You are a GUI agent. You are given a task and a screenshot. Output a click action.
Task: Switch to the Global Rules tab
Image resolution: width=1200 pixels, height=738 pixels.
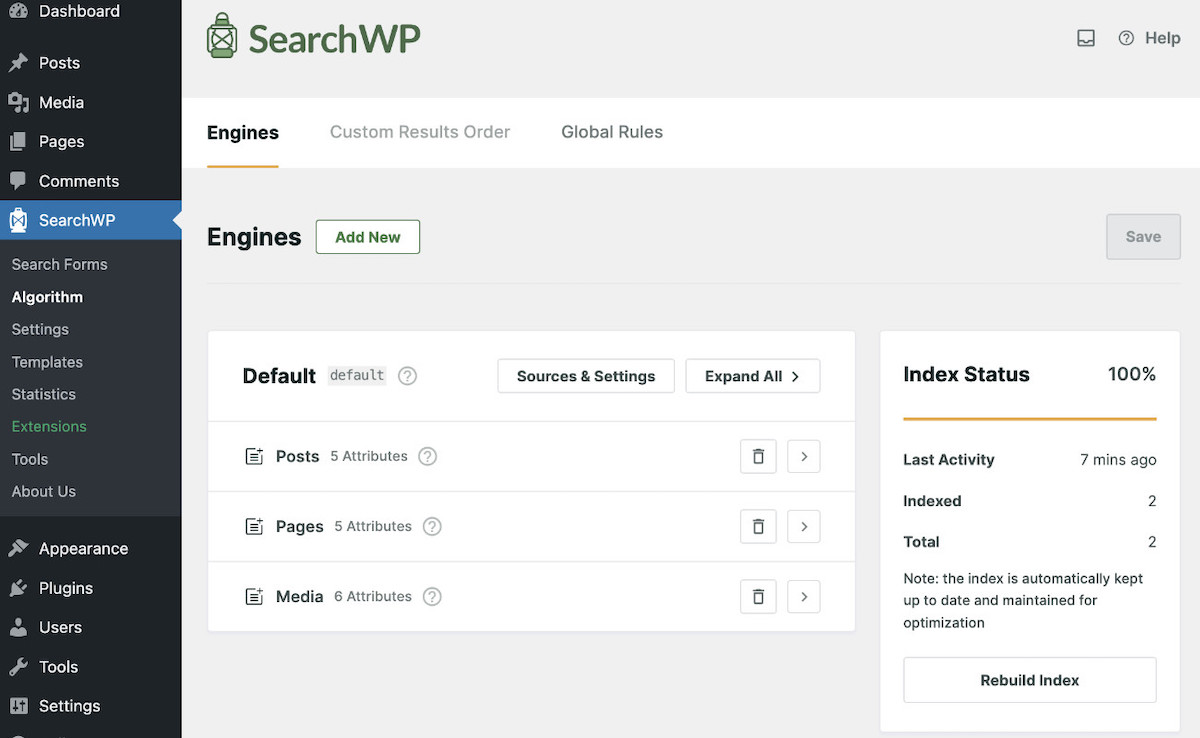coord(612,132)
